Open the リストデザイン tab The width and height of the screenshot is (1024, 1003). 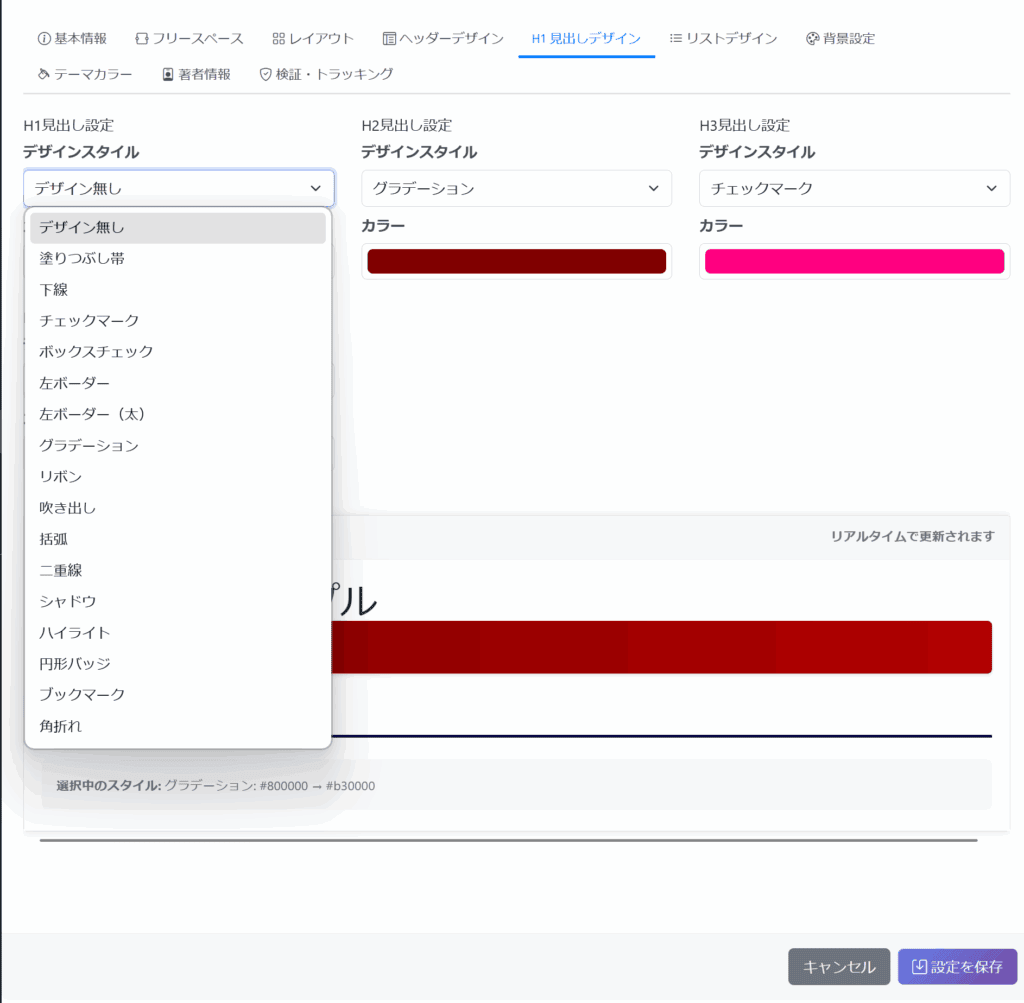coord(723,39)
